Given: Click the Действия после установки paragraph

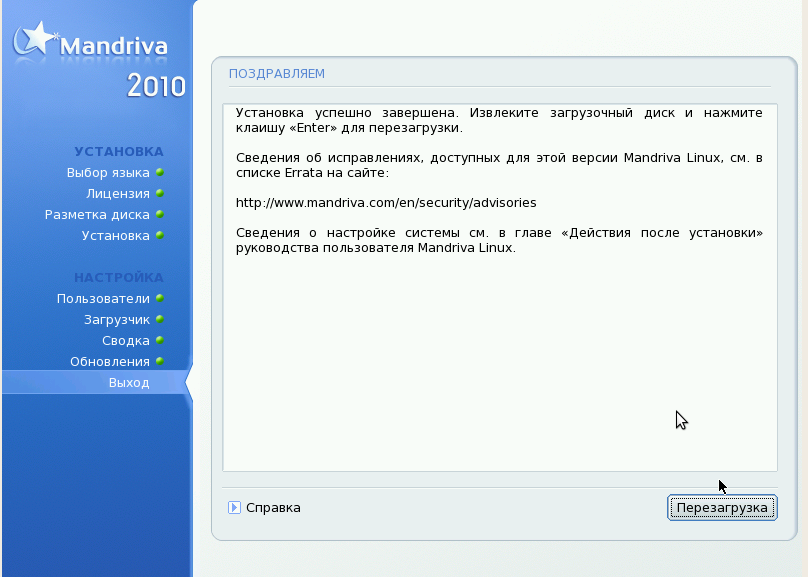Looking at the screenshot, I should click(499, 240).
